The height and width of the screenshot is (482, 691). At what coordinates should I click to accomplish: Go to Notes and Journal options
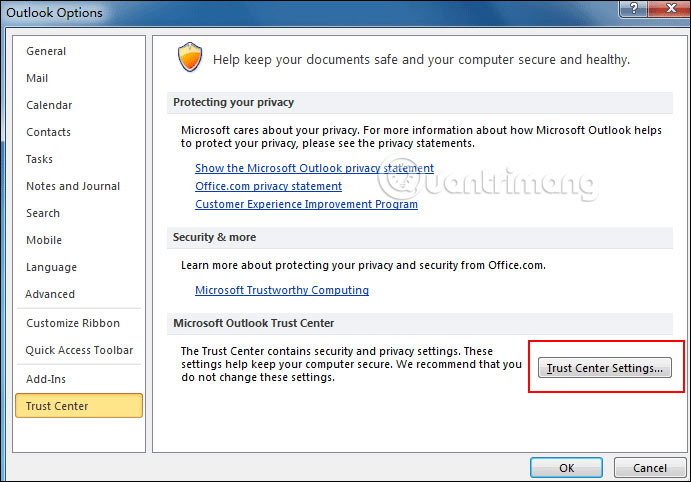73,186
